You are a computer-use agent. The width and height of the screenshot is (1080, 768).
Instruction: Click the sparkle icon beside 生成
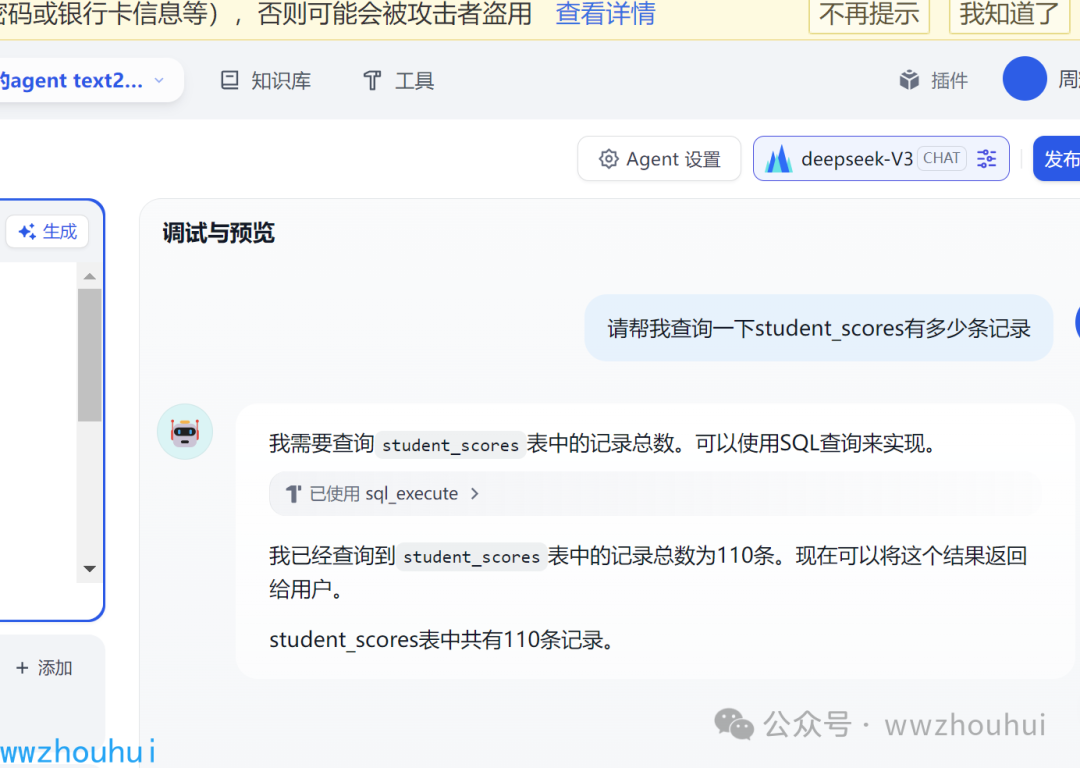tap(27, 232)
